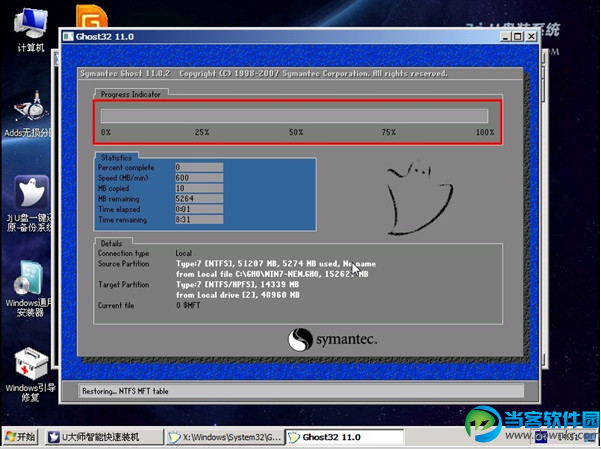
Task: Click the Ghost32 title bar window icon
Action: coord(68,38)
